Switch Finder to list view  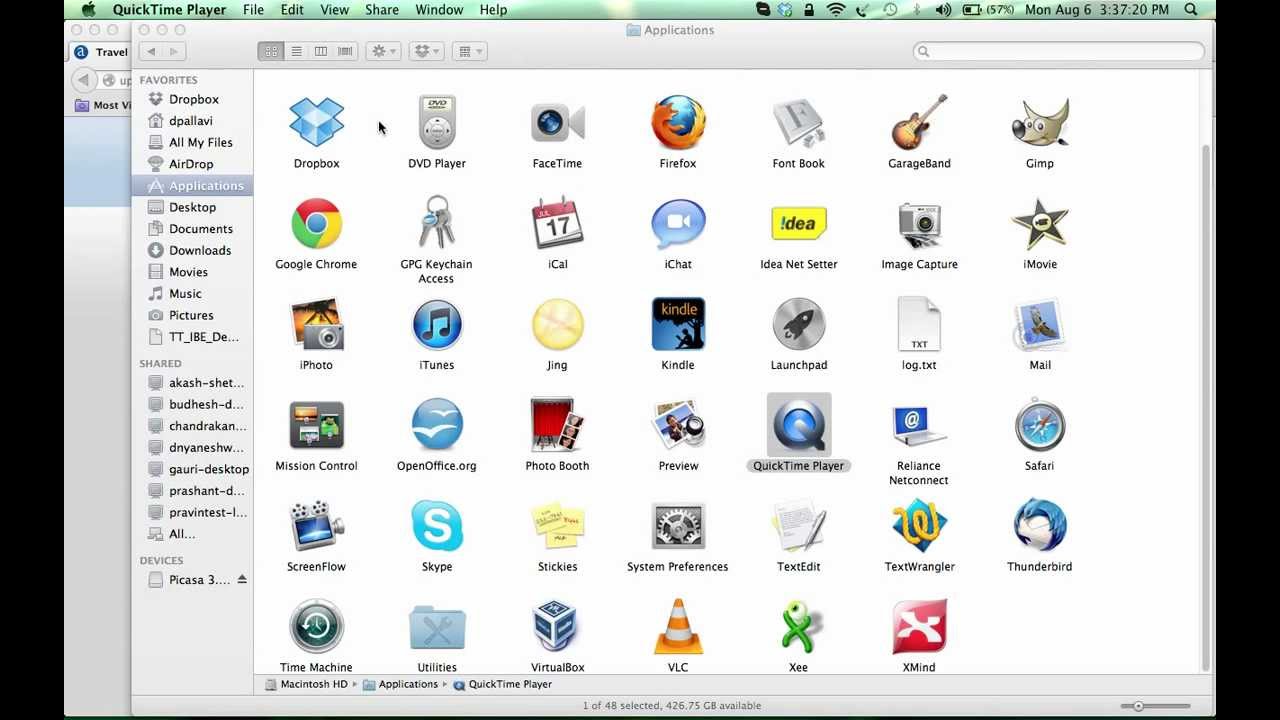pos(296,51)
